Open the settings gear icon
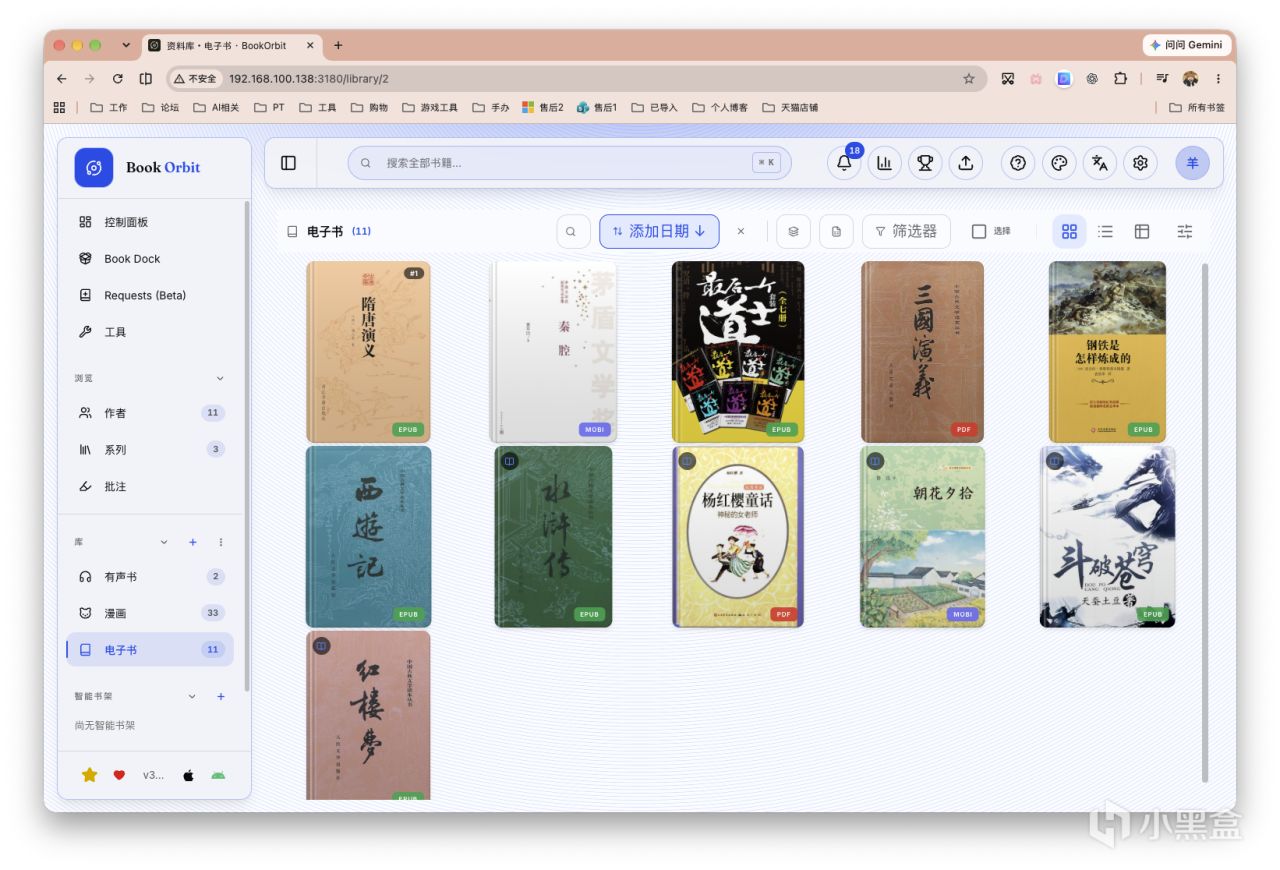 pos(1140,163)
